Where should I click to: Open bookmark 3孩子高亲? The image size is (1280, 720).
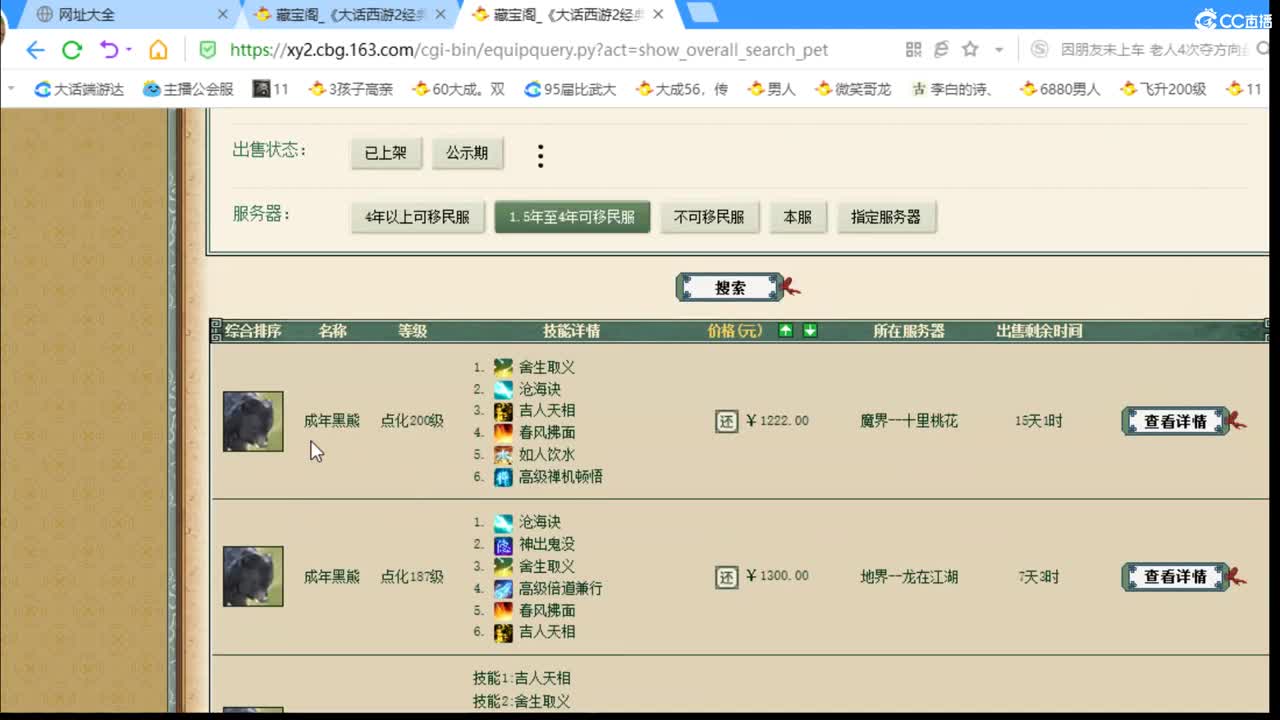pyautogui.click(x=351, y=89)
